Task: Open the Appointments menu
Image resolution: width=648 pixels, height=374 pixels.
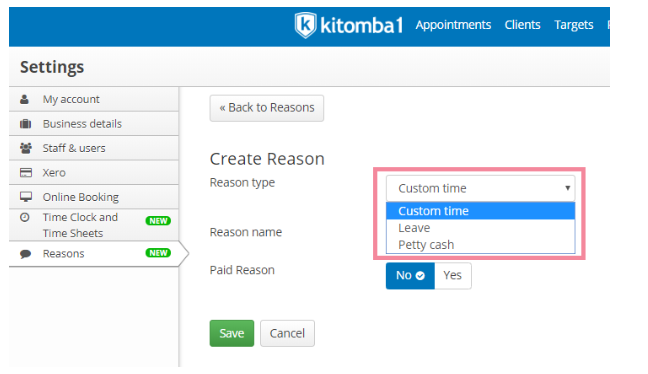Action: [453, 25]
